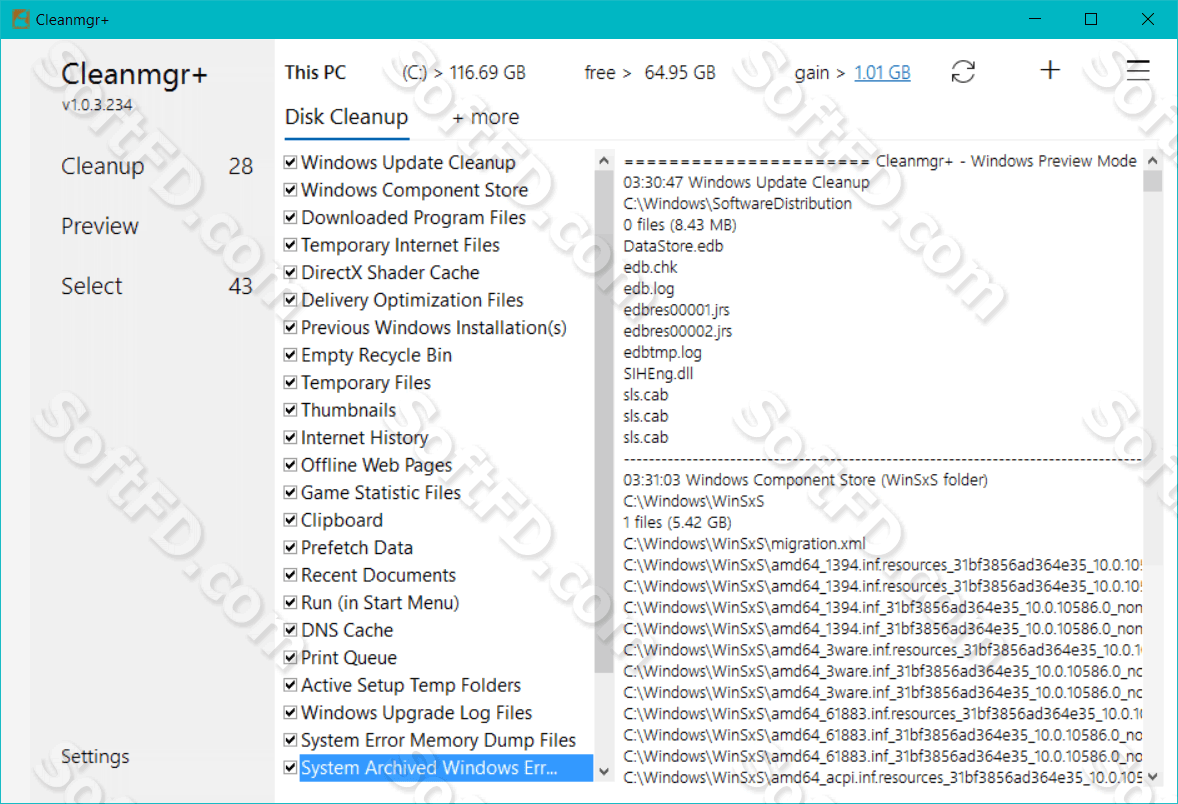Select edbres00002.jrs in the preview log
Image resolution: width=1178 pixels, height=804 pixels.
pyautogui.click(x=678, y=331)
